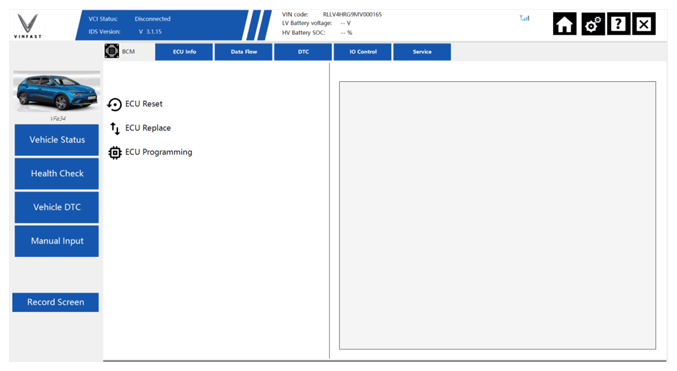Click the BCM module label
Image resolution: width=677 pixels, height=371 pixels.
(x=128, y=51)
